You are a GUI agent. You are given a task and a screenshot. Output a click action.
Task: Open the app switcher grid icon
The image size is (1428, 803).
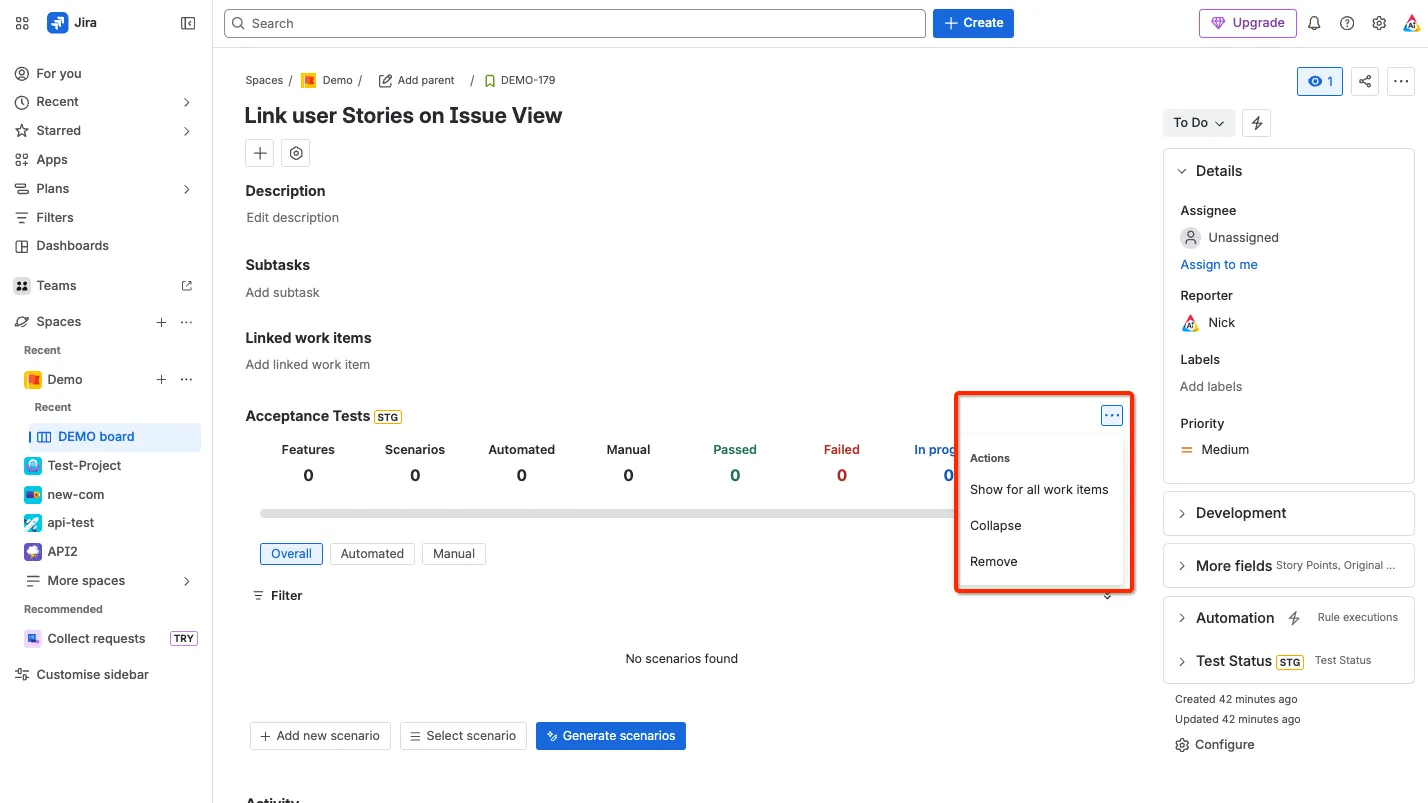(22, 23)
